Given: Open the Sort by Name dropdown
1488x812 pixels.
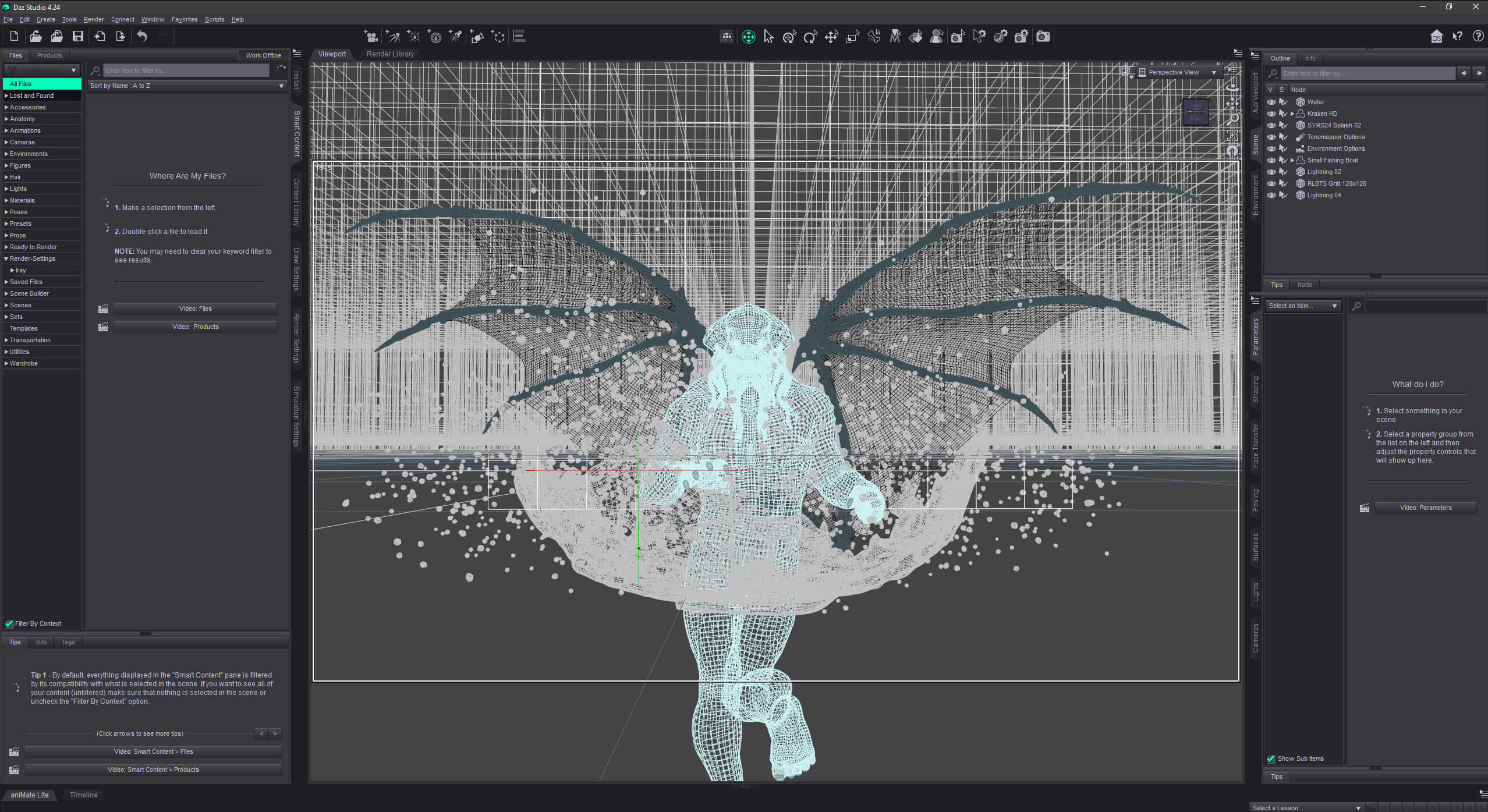Looking at the screenshot, I should pyautogui.click(x=187, y=86).
